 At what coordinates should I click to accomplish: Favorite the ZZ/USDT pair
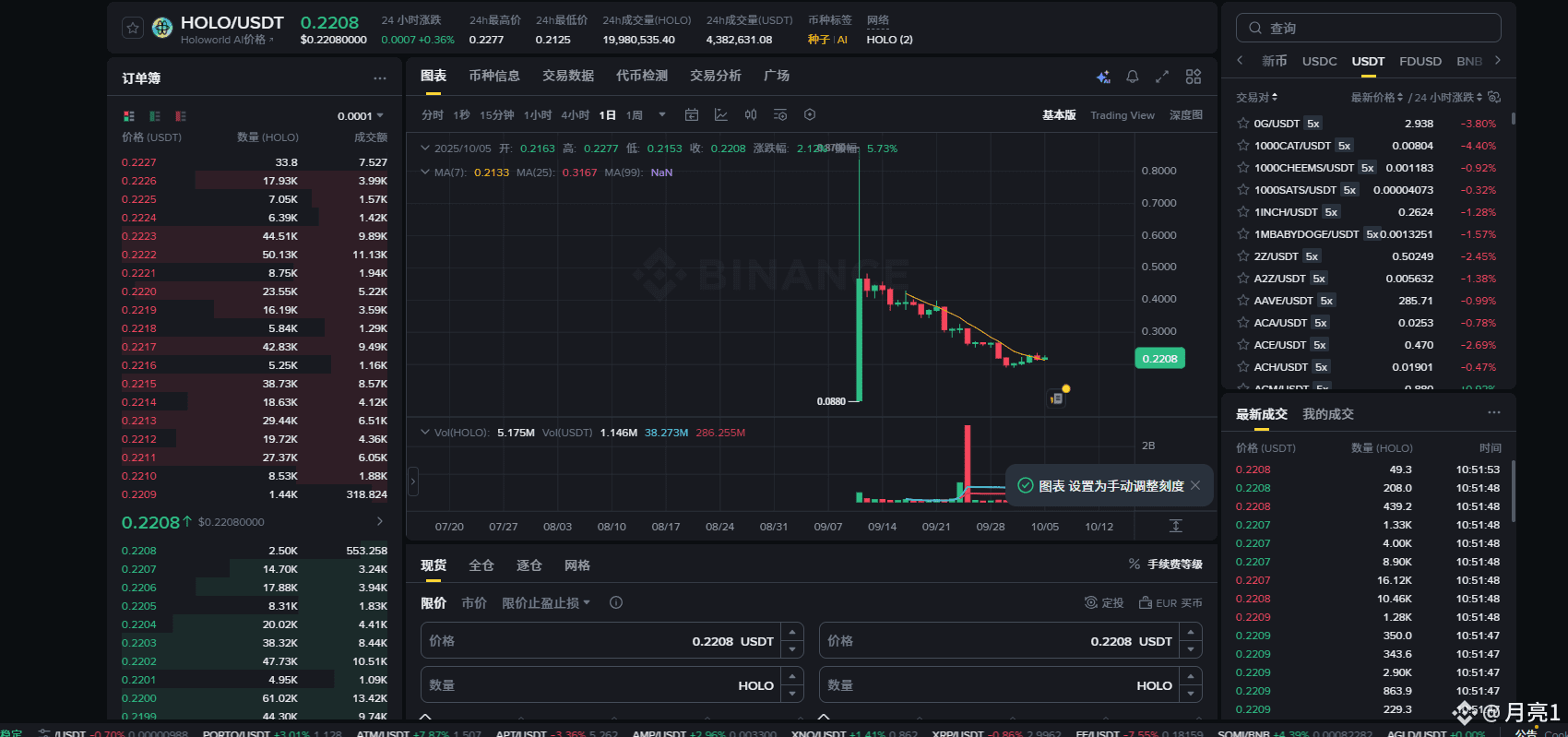pyautogui.click(x=1243, y=256)
